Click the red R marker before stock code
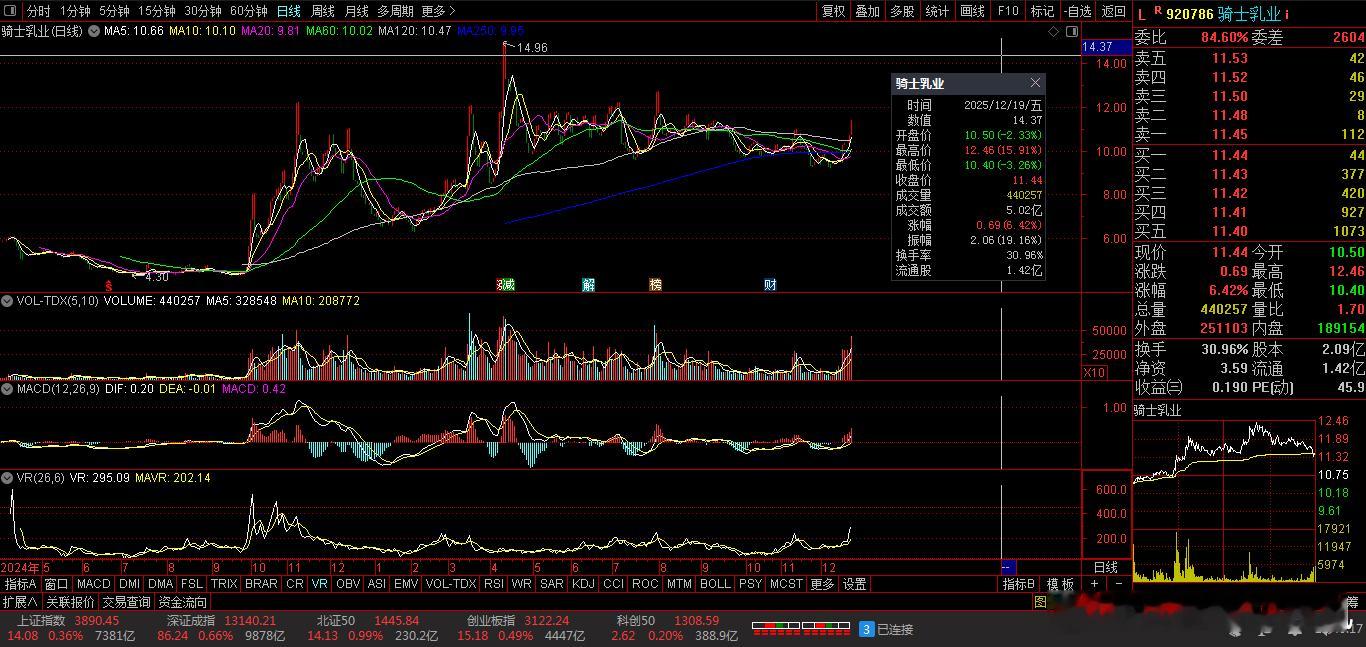This screenshot has width=1366, height=647. [x=1158, y=11]
